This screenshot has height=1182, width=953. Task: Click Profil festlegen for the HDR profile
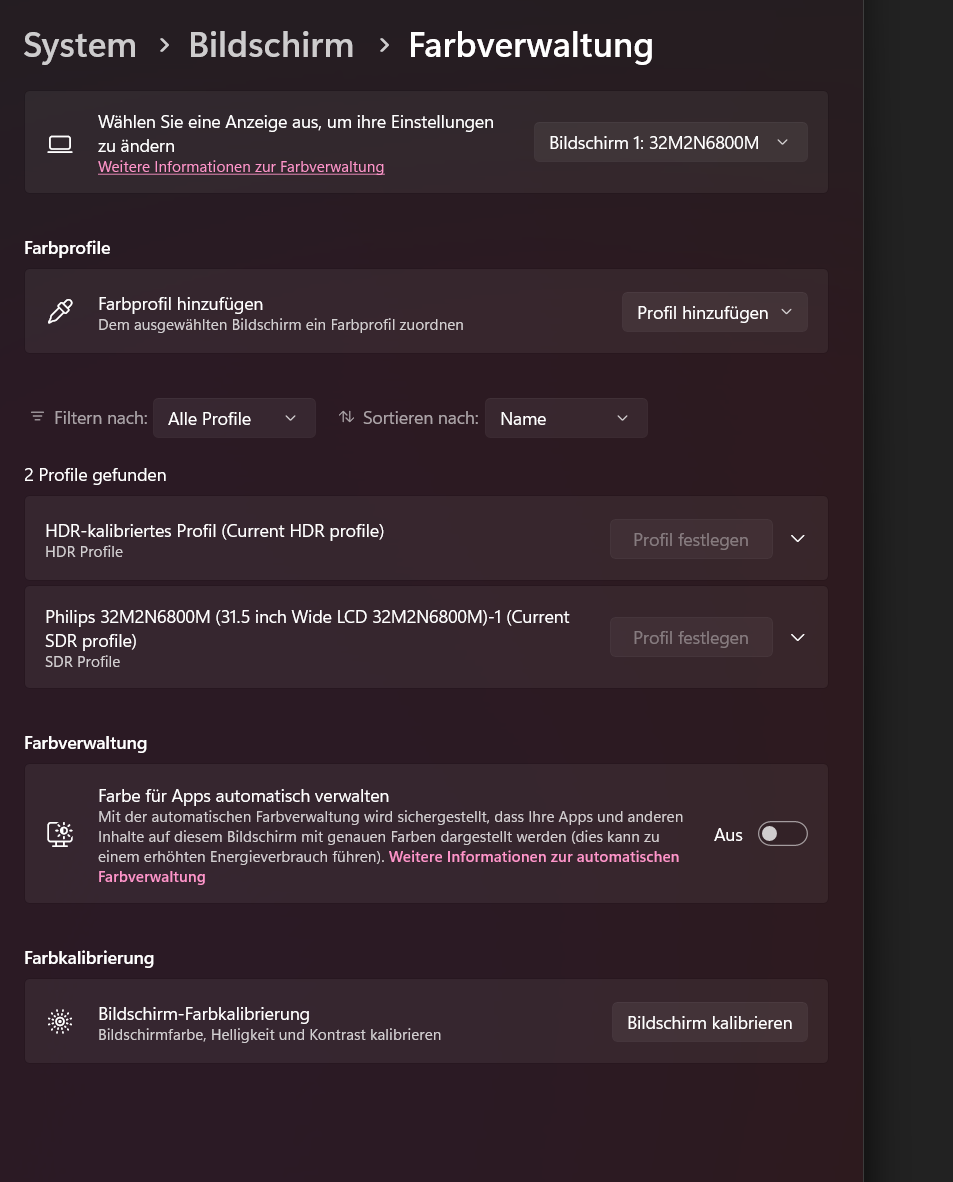pyautogui.click(x=691, y=539)
